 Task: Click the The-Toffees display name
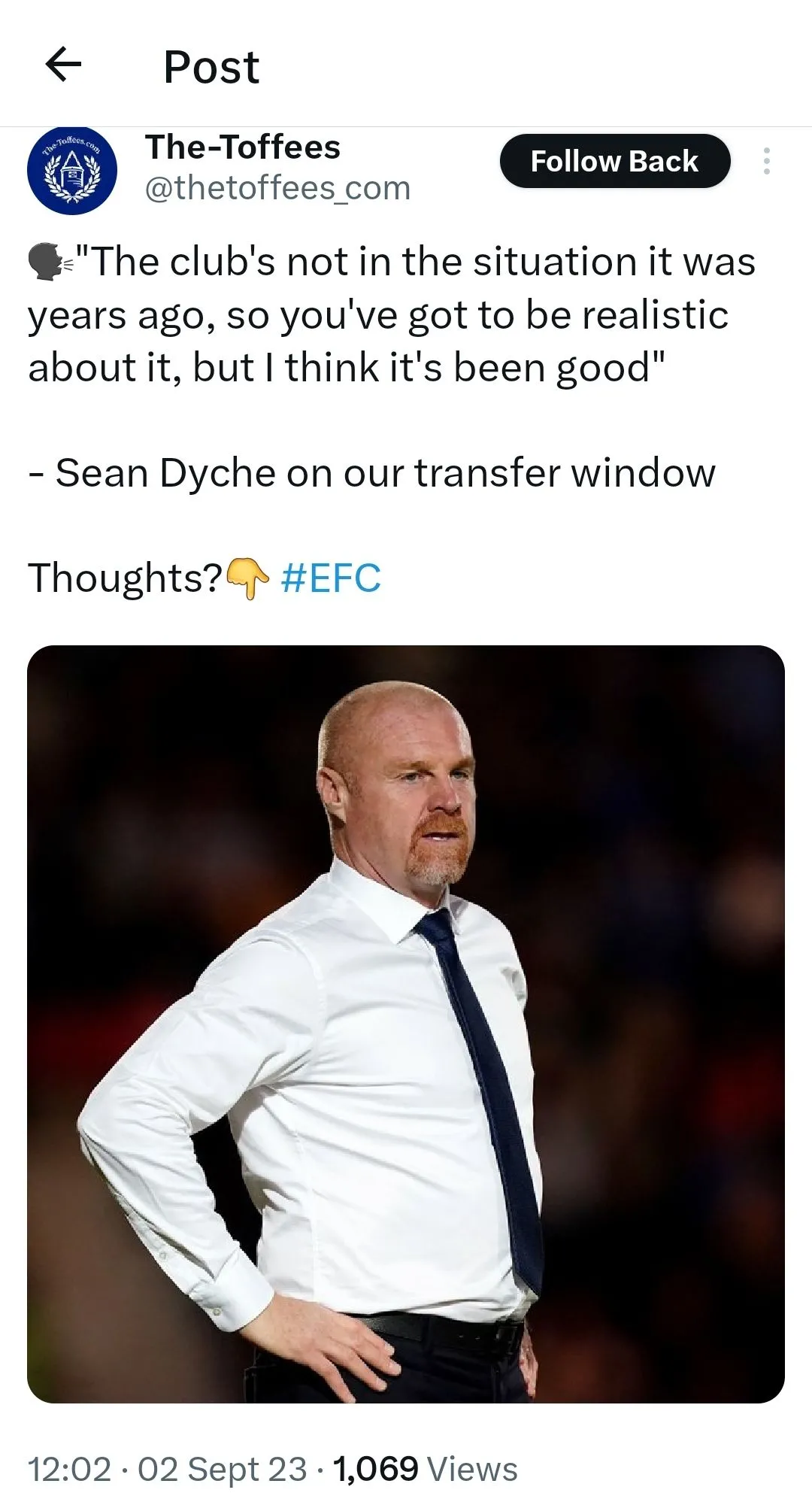click(x=242, y=147)
